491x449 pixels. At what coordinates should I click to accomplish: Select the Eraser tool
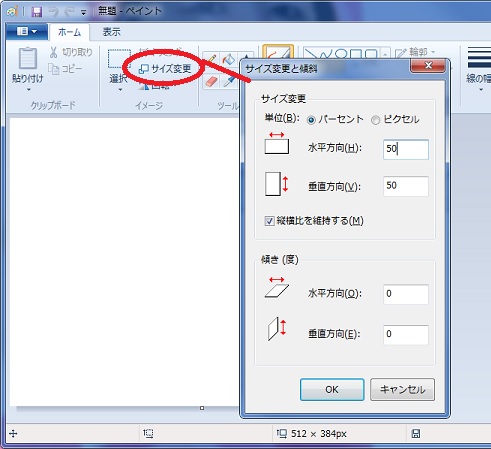[x=211, y=81]
